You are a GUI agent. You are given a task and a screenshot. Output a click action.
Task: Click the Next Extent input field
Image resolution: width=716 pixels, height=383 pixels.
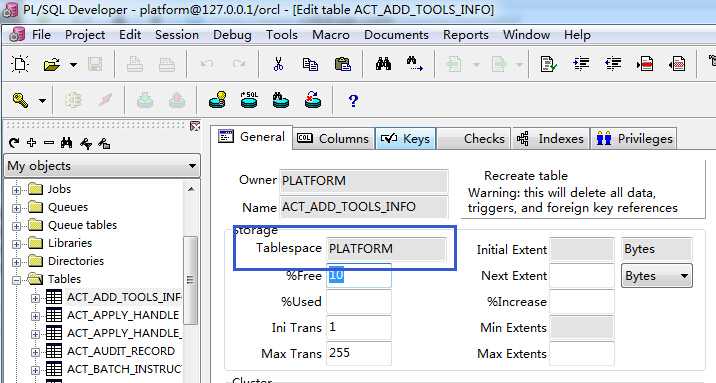[x=581, y=276]
